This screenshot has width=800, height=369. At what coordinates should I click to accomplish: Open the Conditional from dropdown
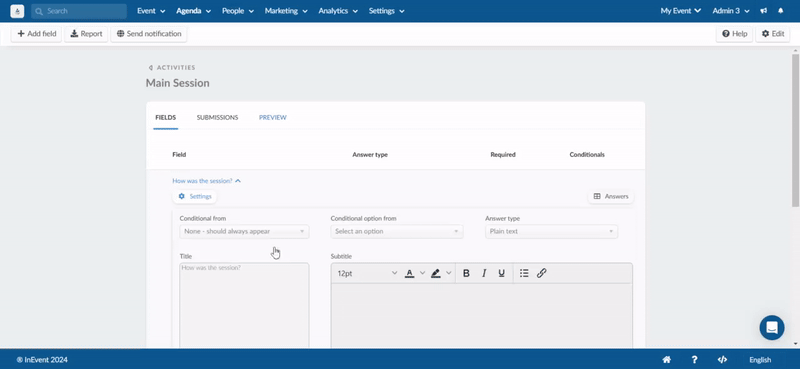(244, 231)
